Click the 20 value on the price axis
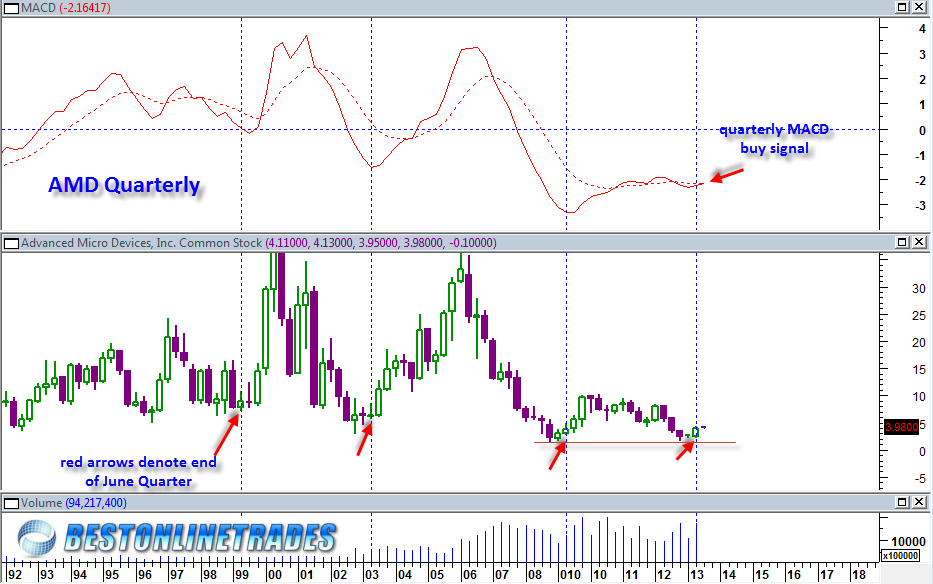Image resolution: width=933 pixels, height=584 pixels. tap(919, 343)
